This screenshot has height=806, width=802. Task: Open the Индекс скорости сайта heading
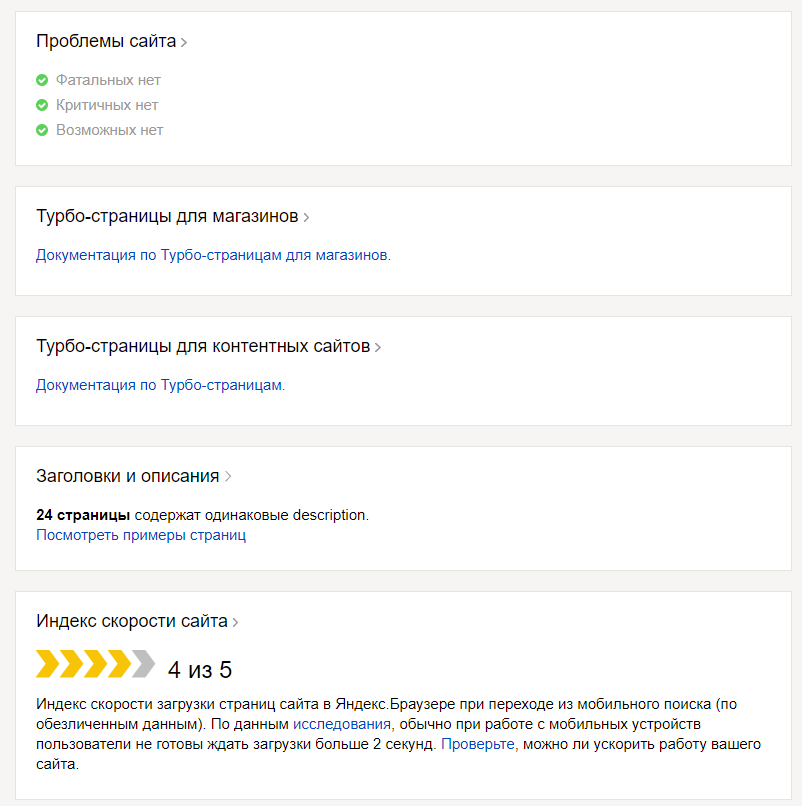point(131,621)
